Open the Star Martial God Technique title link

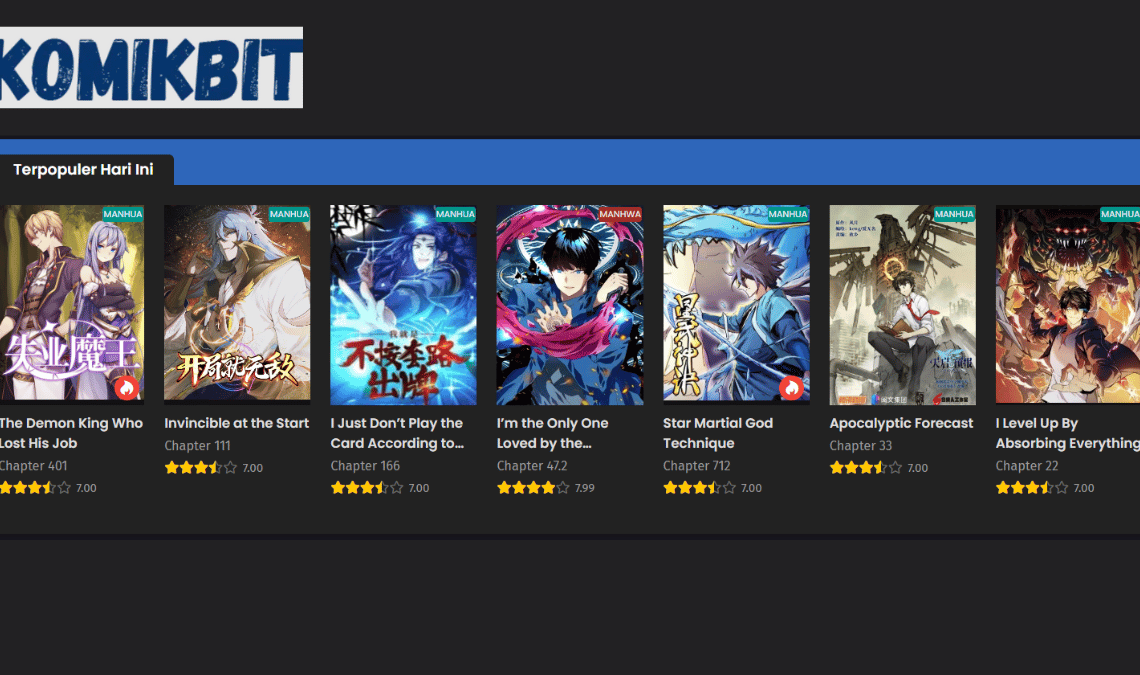718,433
